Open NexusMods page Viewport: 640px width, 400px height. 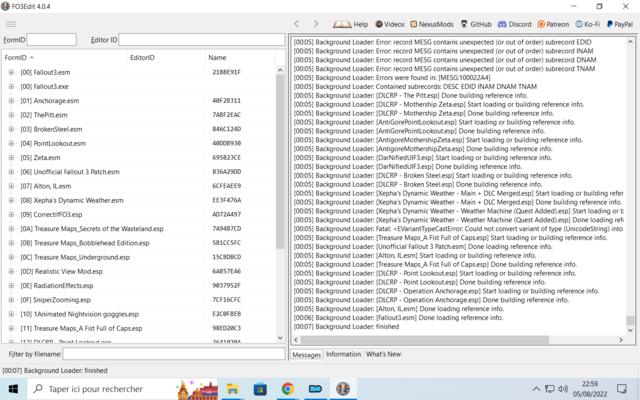[x=432, y=24]
